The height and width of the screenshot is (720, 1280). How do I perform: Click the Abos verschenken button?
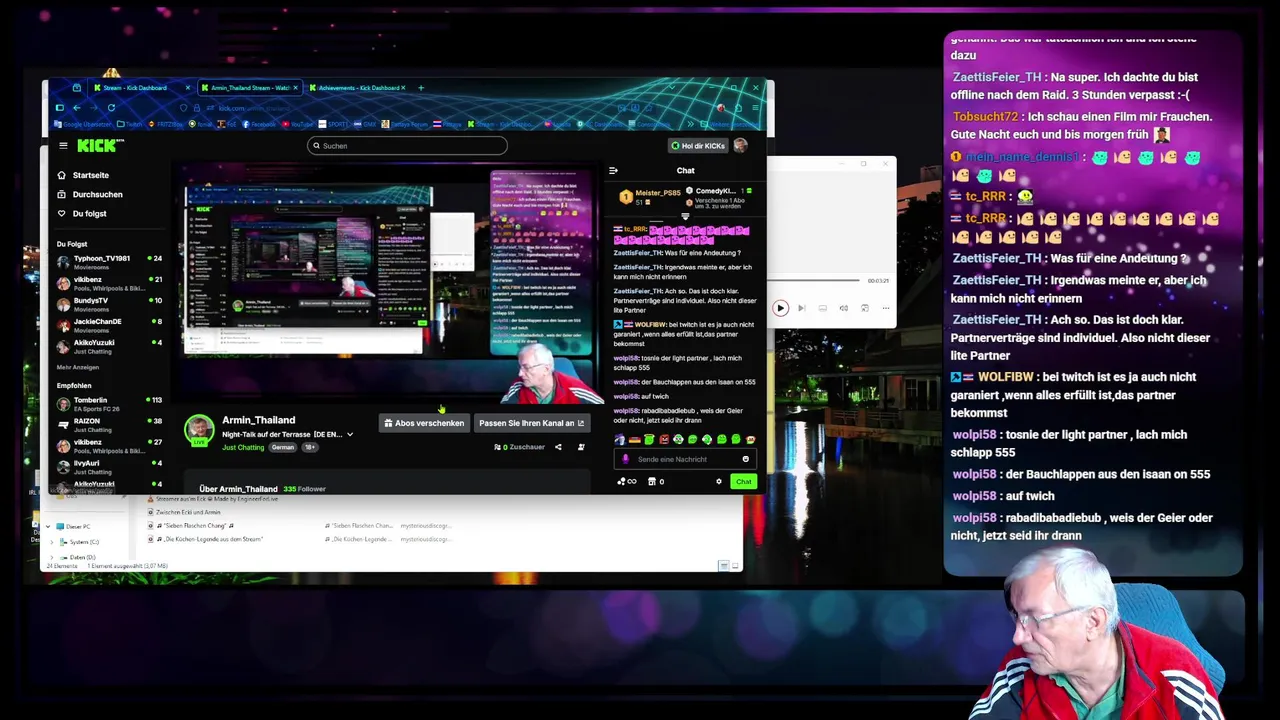[424, 423]
